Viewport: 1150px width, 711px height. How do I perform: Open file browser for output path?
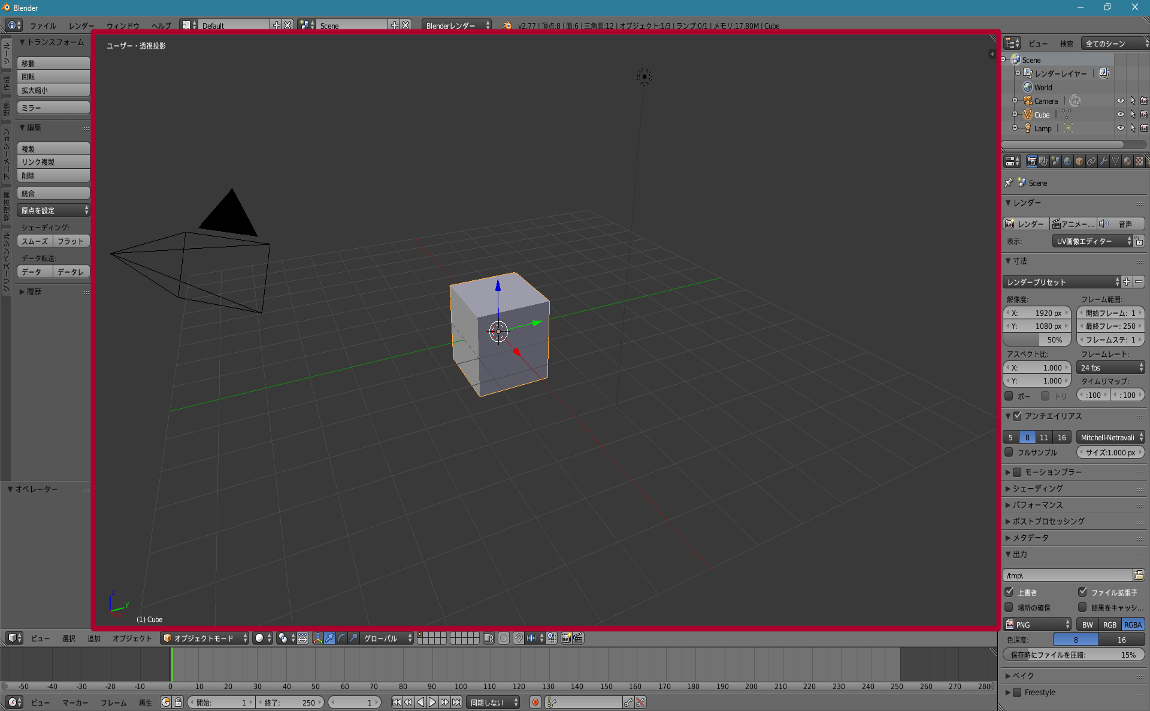pos(1139,575)
